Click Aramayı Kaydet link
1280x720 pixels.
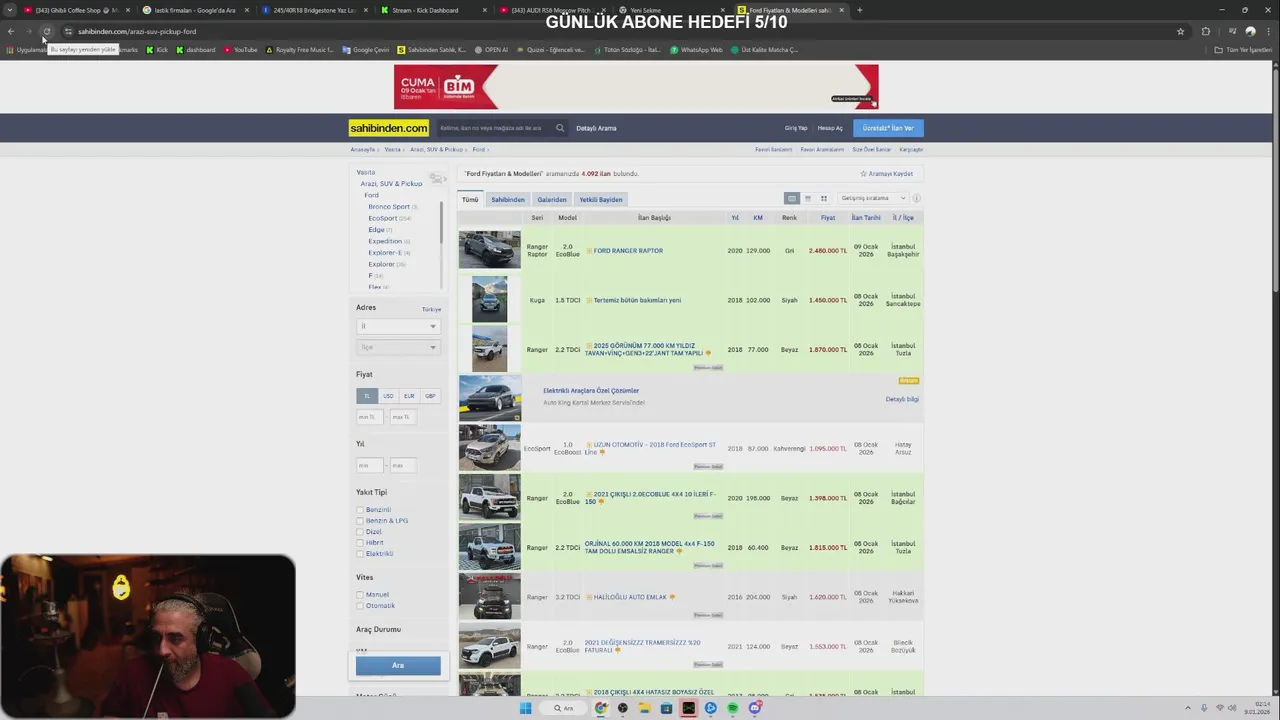887,174
